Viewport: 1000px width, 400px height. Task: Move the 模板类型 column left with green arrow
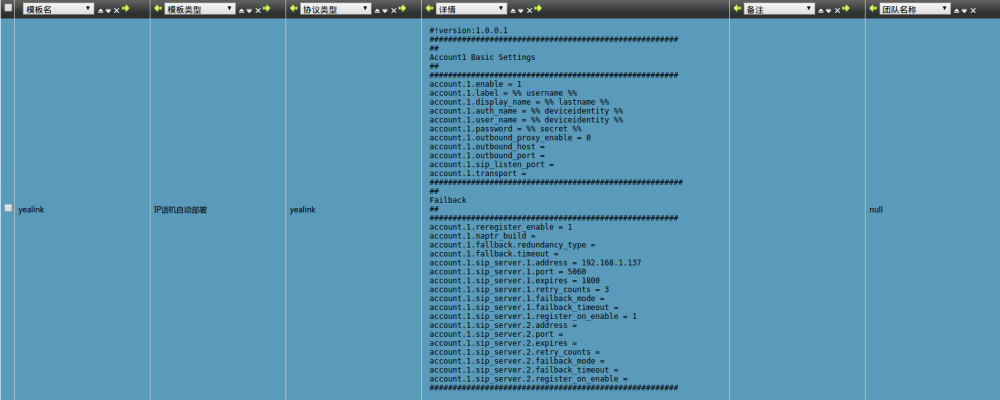158,8
